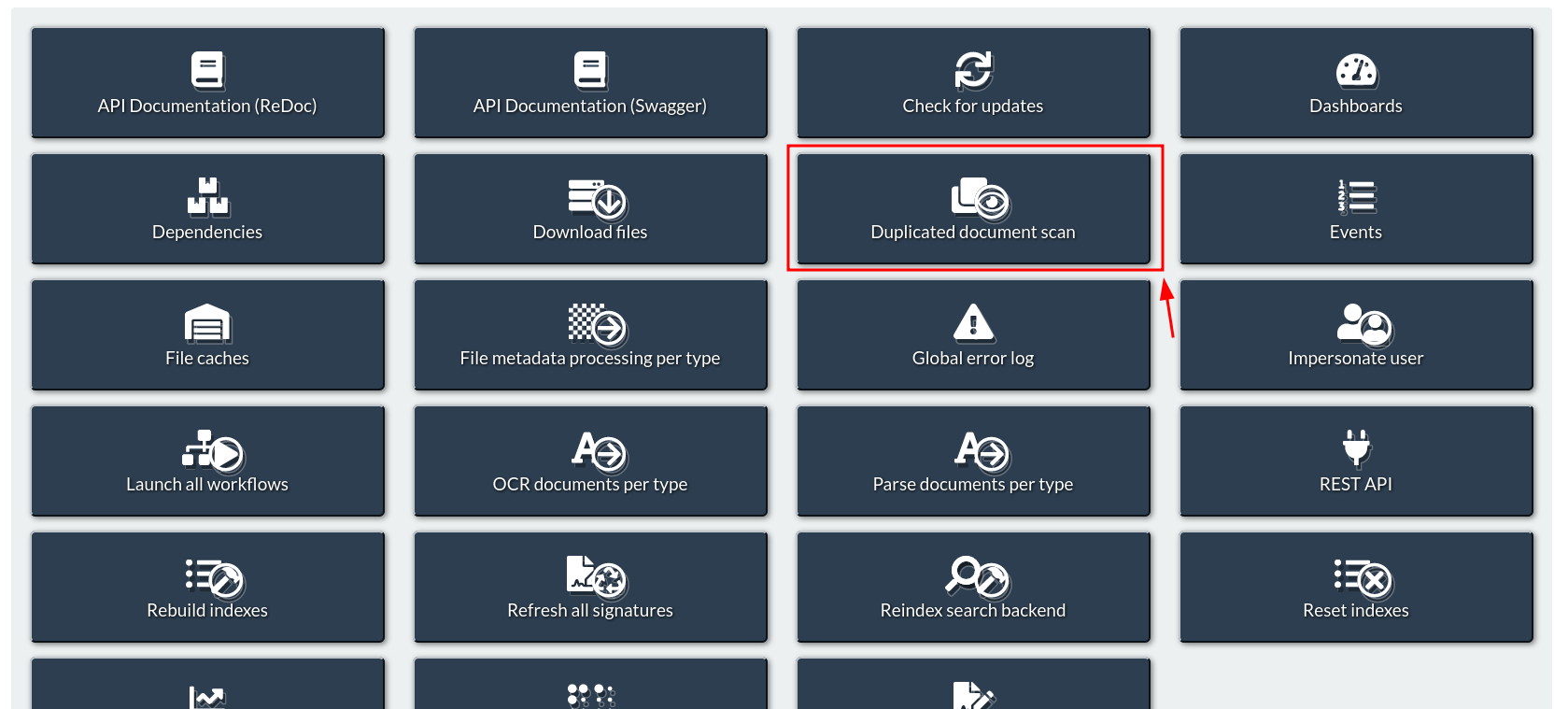
Task: Select the Parse documents per type button
Action: point(973,461)
